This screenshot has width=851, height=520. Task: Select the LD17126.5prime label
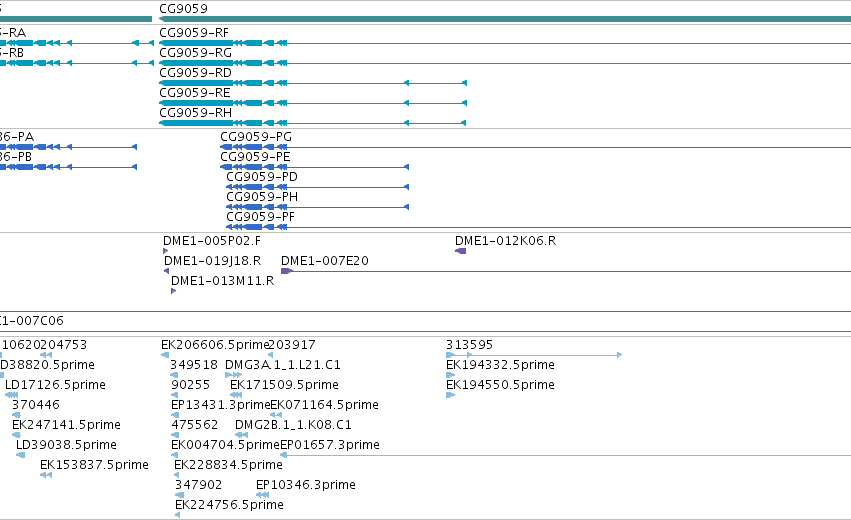(55, 385)
